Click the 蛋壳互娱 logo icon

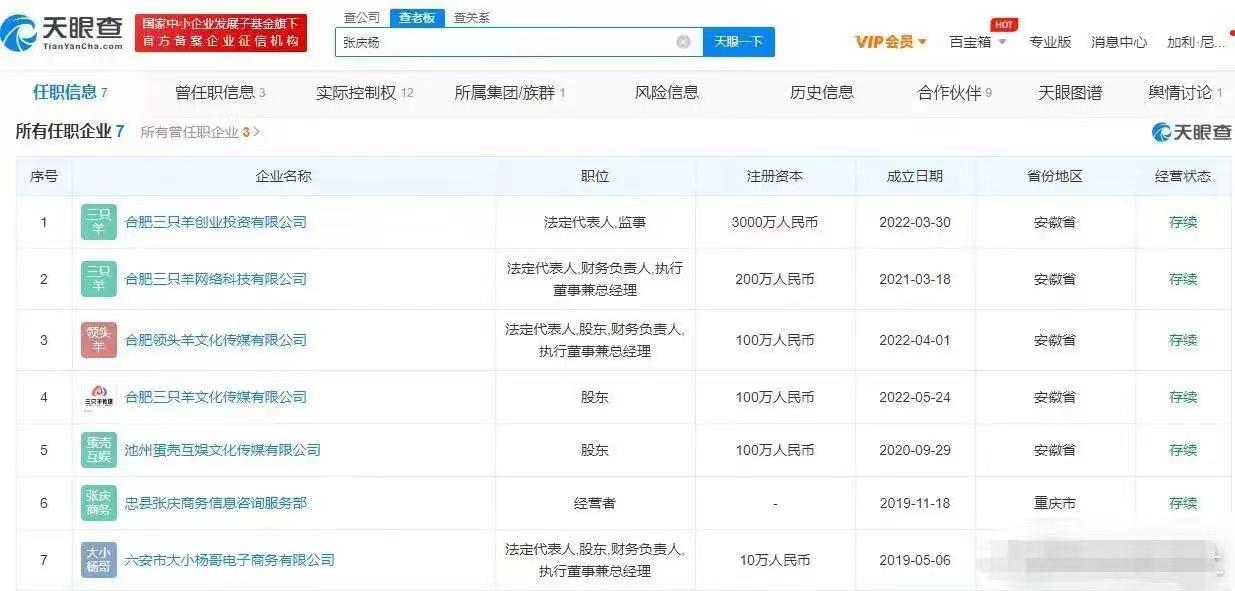pos(97,450)
